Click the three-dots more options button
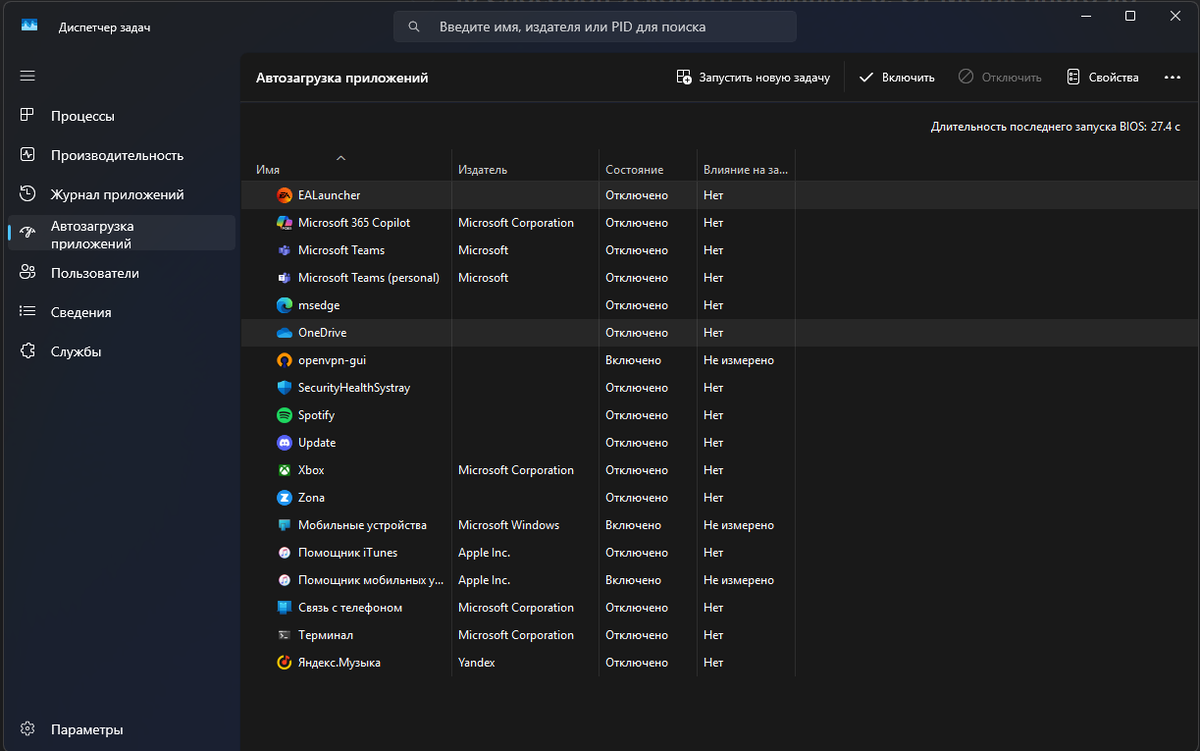 tap(1173, 77)
